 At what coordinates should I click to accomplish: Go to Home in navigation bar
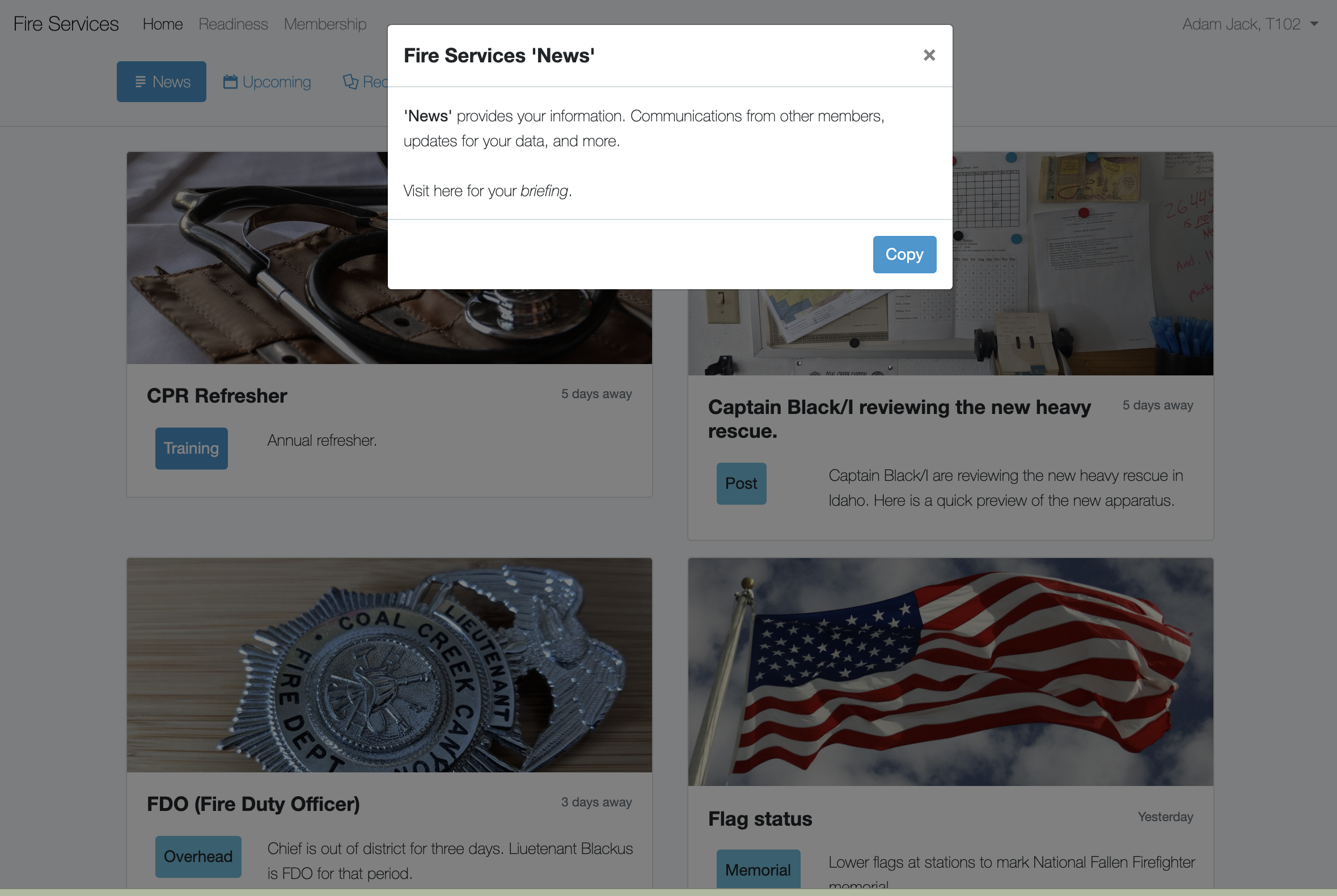pyautogui.click(x=163, y=24)
